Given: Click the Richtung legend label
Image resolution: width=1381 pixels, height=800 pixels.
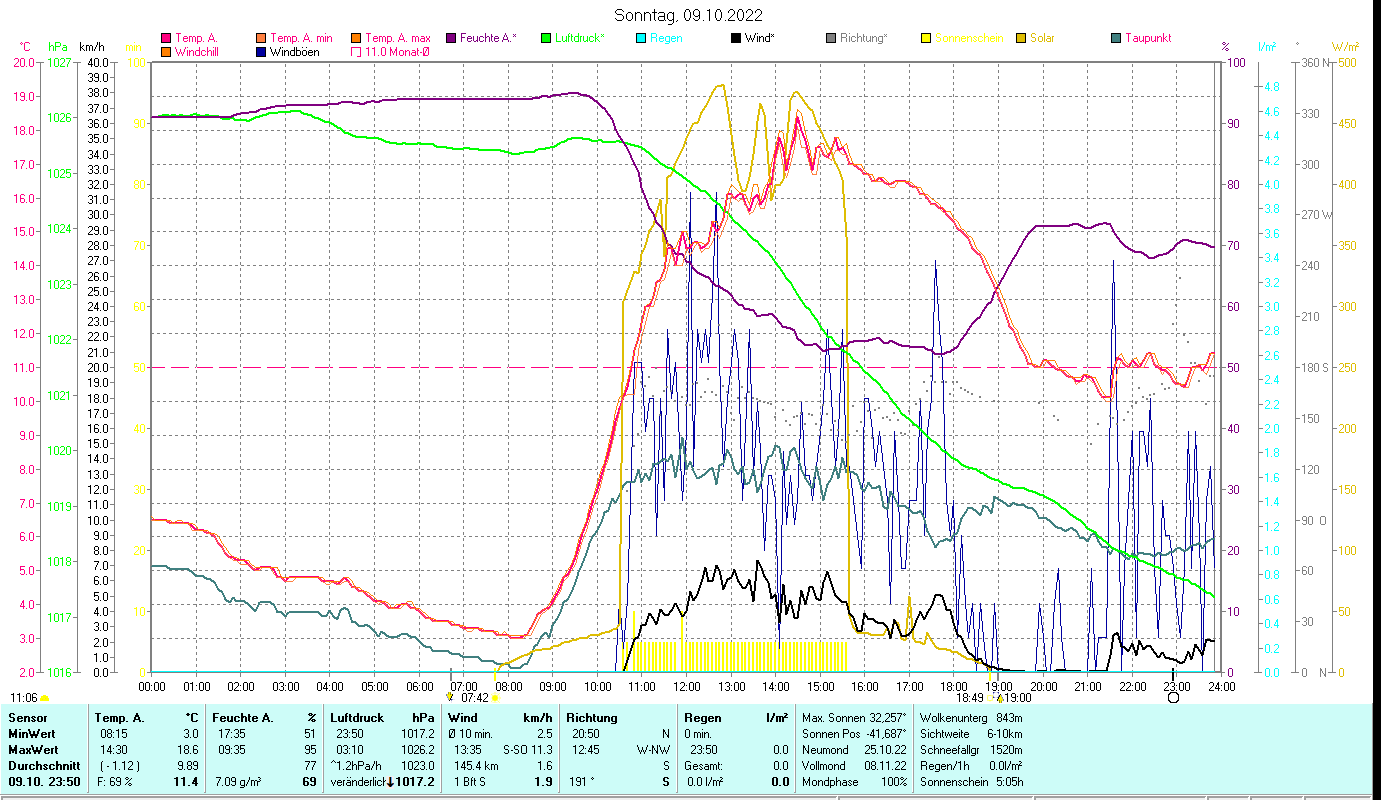Looking at the screenshot, I should tap(863, 38).
